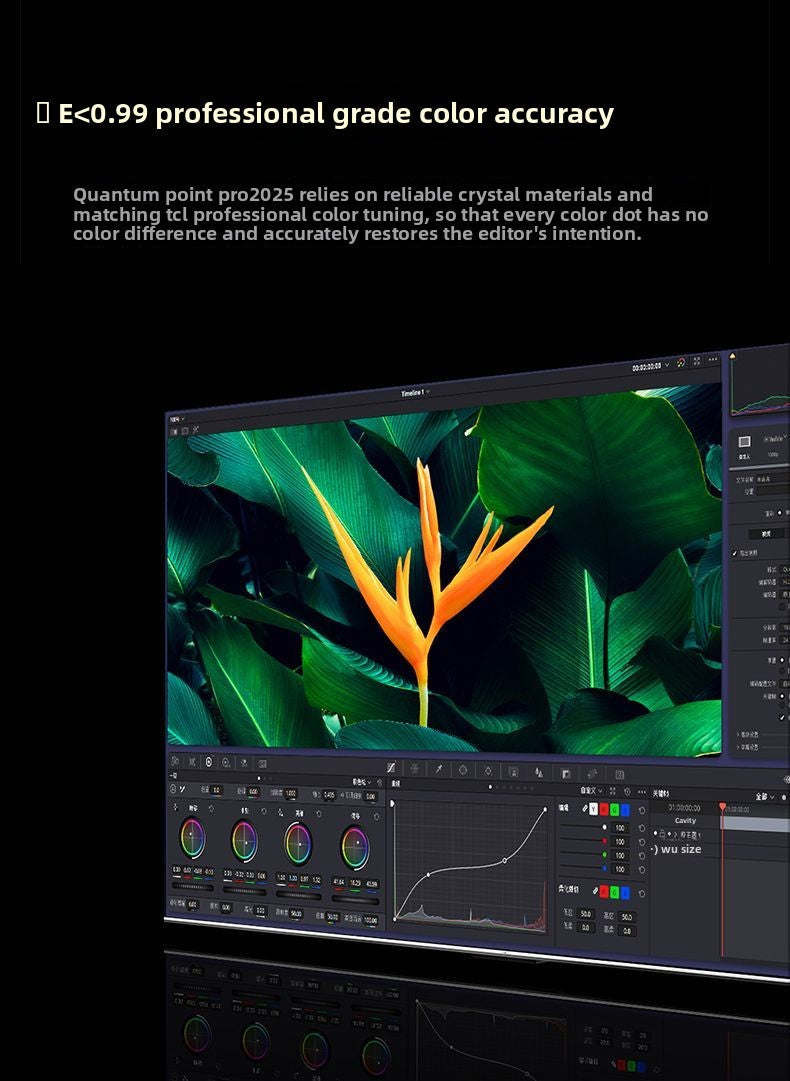Click the middle control point on the curve

(505, 860)
